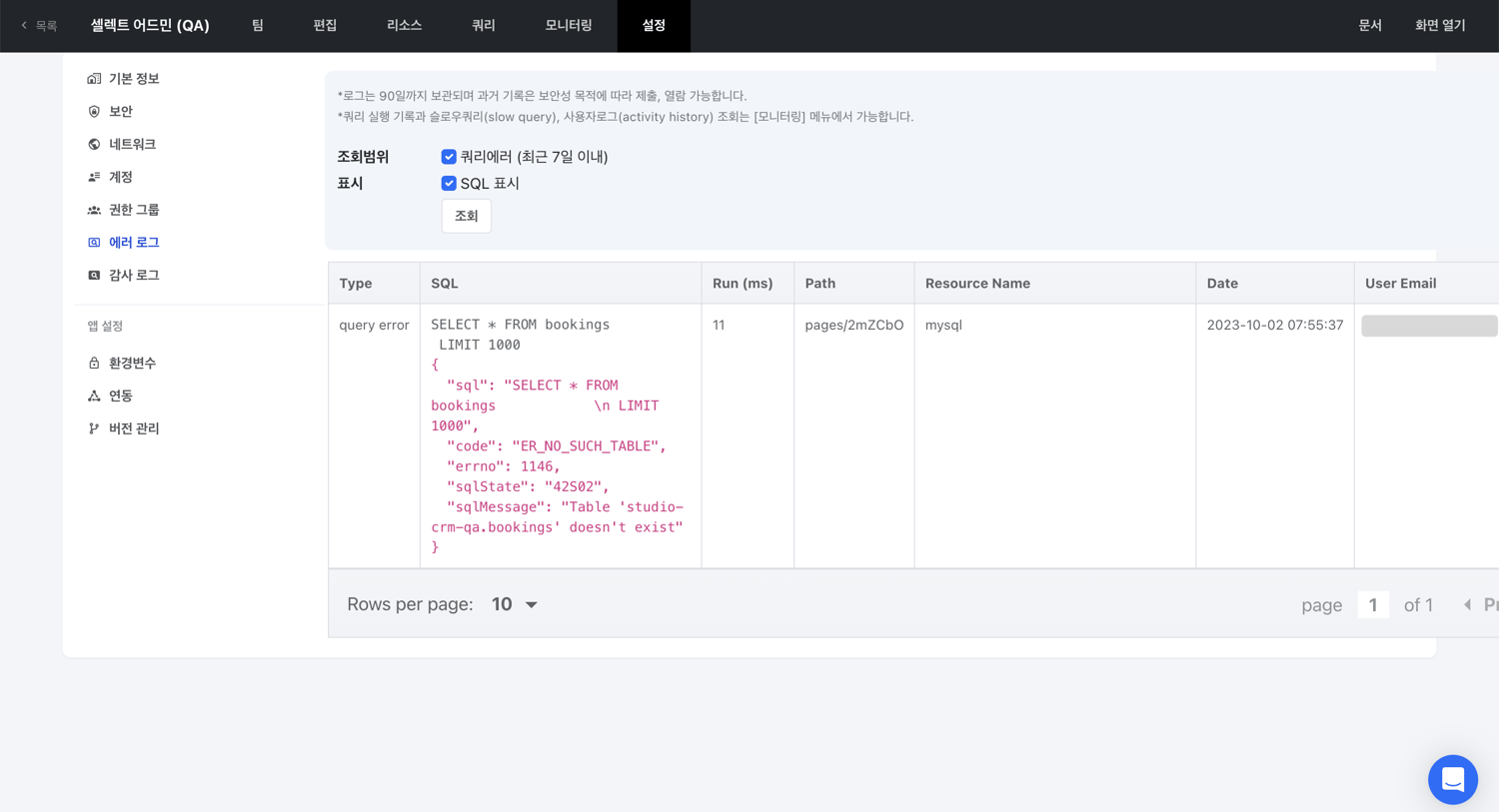
Task: Click the 'mysql' resource name cell
Action: (x=943, y=325)
